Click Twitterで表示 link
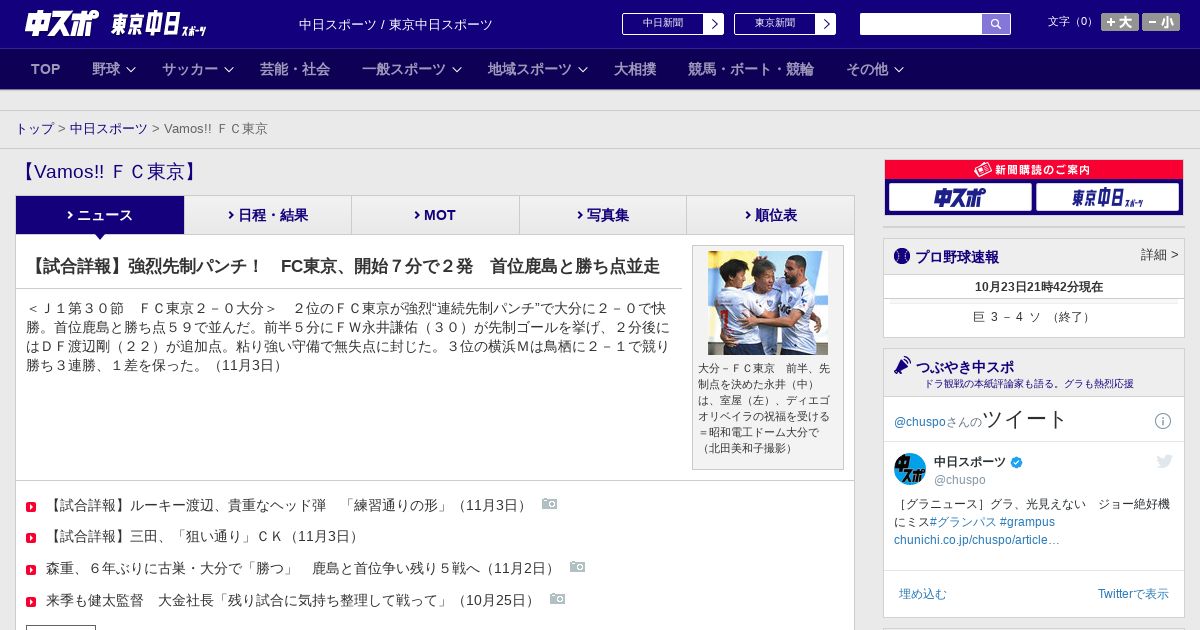The height and width of the screenshot is (630, 1200). tap(1133, 594)
